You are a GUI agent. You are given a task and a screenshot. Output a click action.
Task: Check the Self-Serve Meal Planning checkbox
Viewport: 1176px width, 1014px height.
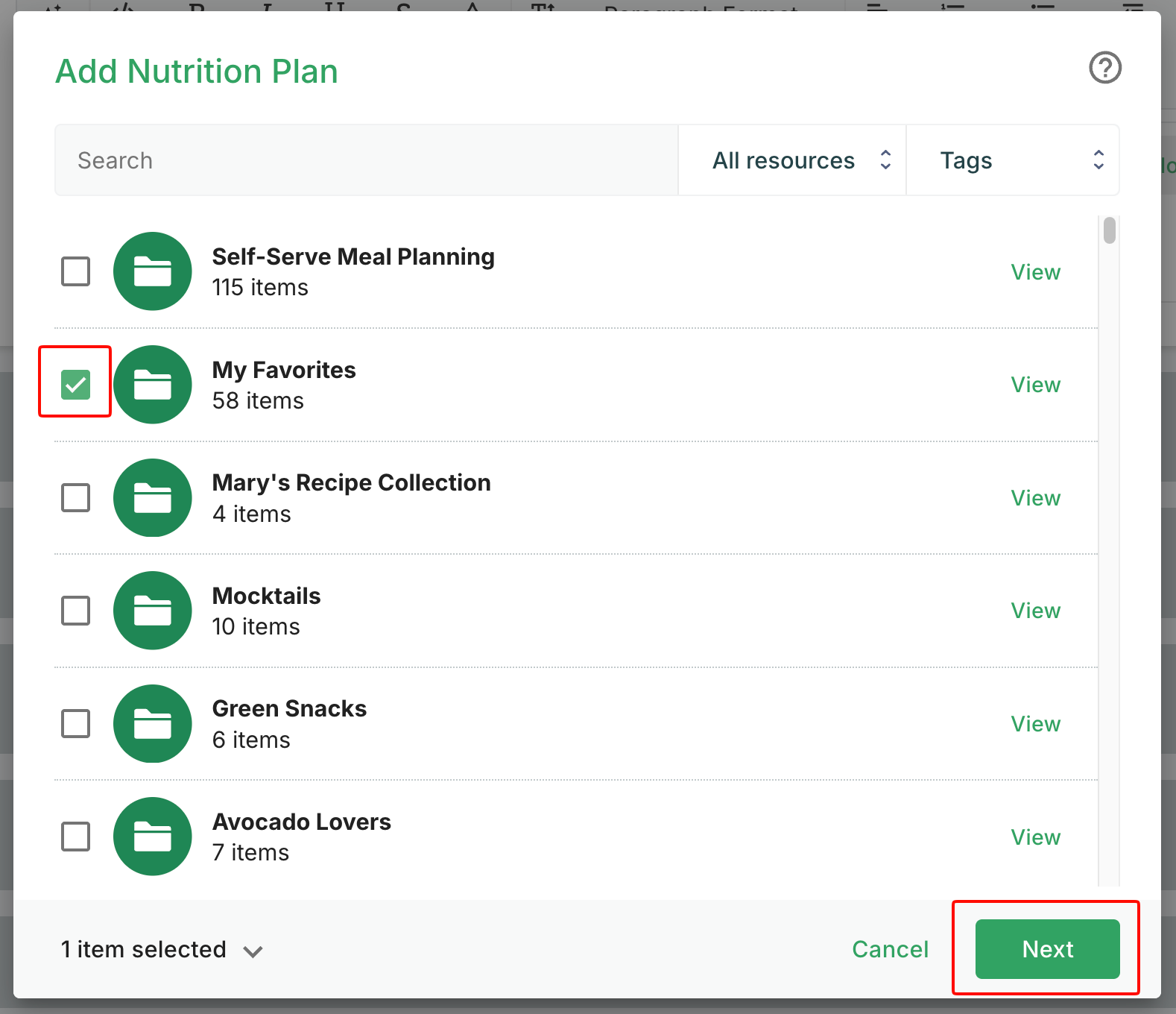tap(75, 271)
